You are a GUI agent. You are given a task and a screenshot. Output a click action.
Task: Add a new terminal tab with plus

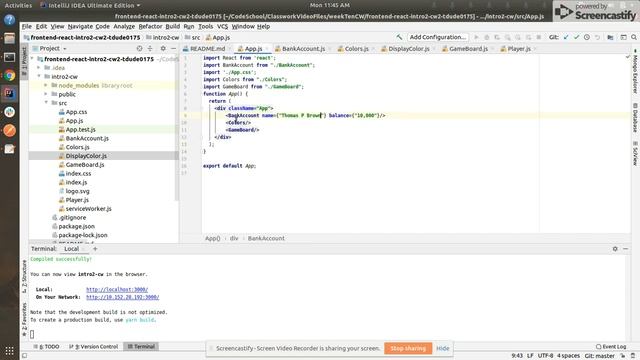click(95, 249)
